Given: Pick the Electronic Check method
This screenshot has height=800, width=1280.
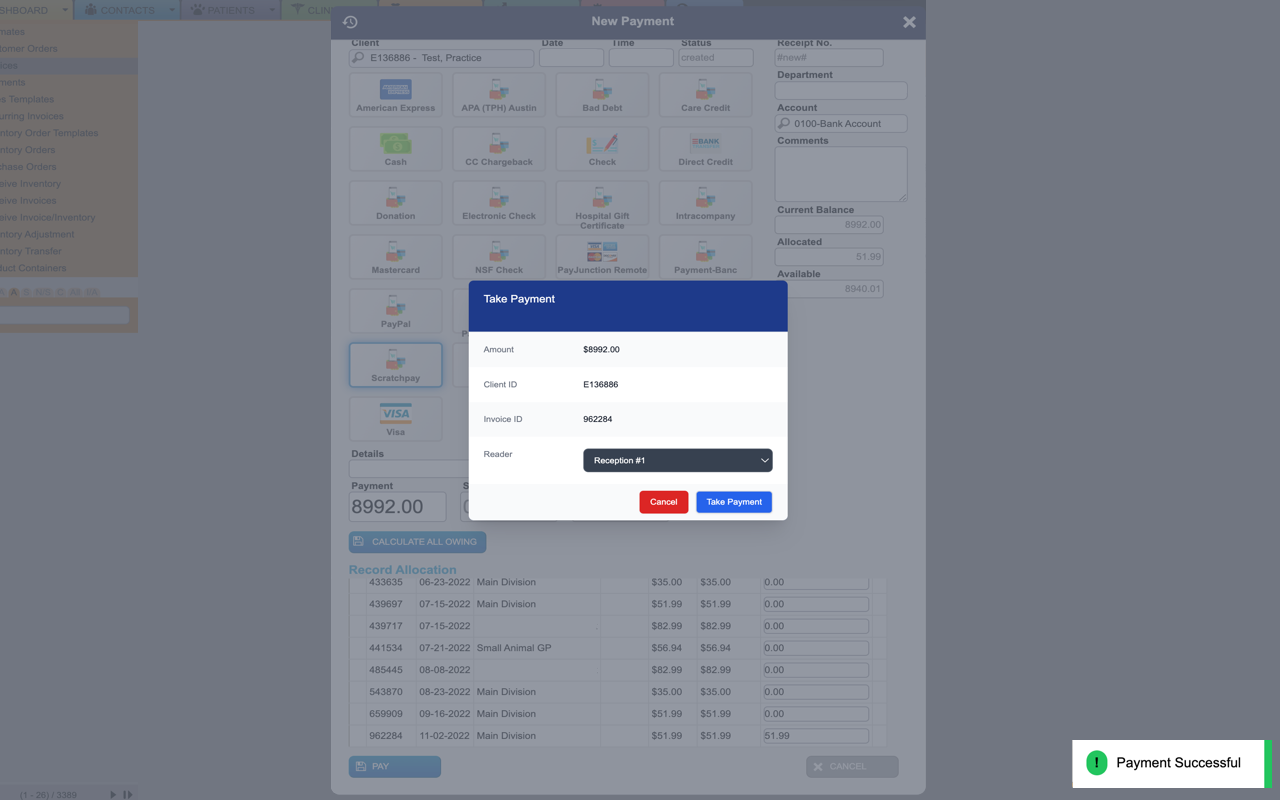Looking at the screenshot, I should pyautogui.click(x=499, y=203).
